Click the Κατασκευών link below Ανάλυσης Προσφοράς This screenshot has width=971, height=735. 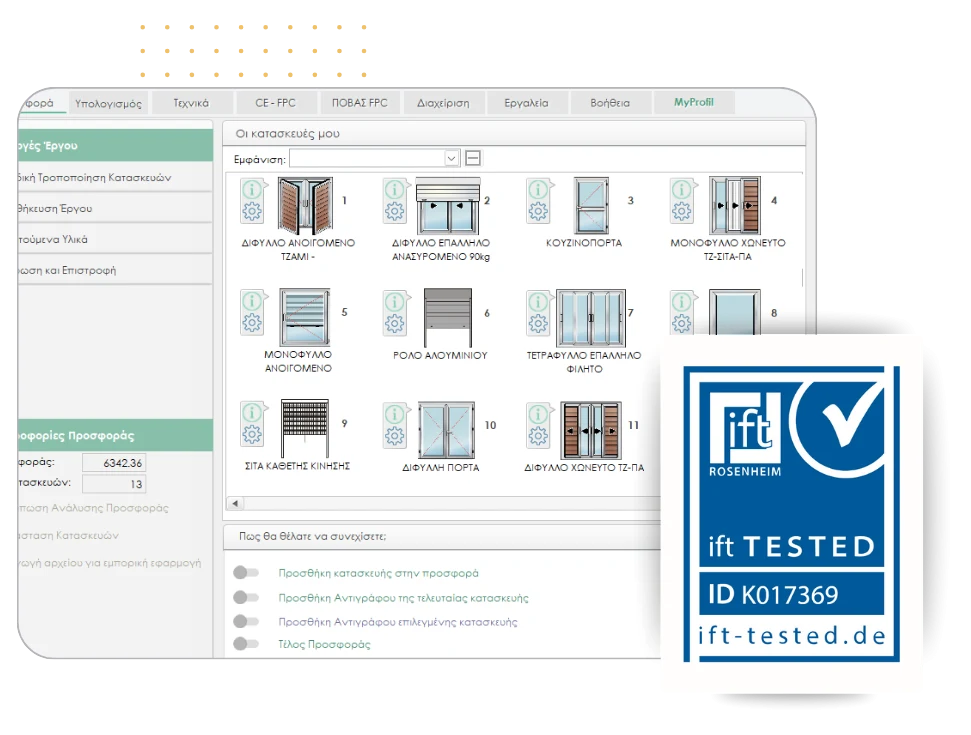69,535
